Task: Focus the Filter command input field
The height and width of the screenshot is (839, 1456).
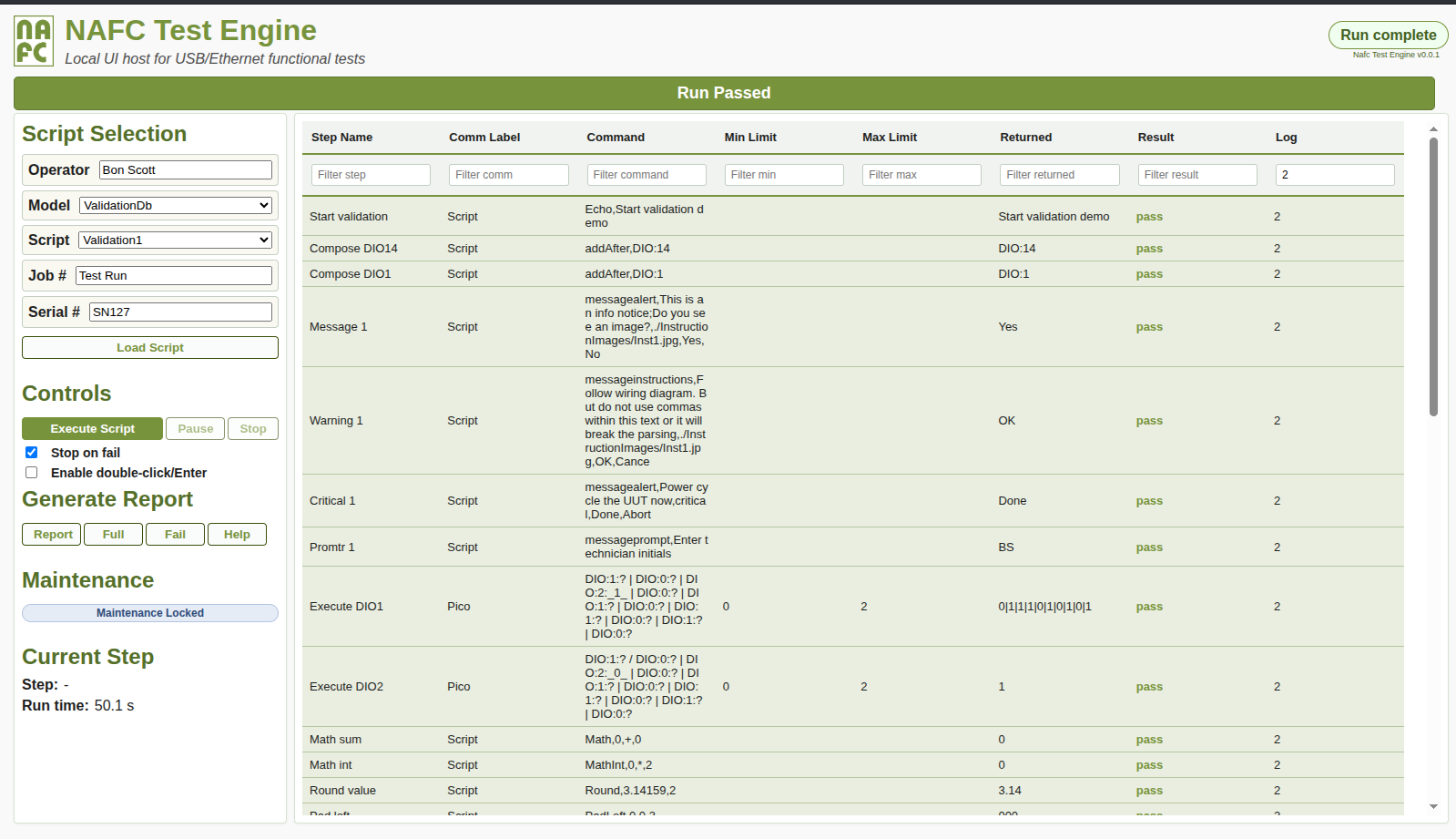Action: coord(646,175)
